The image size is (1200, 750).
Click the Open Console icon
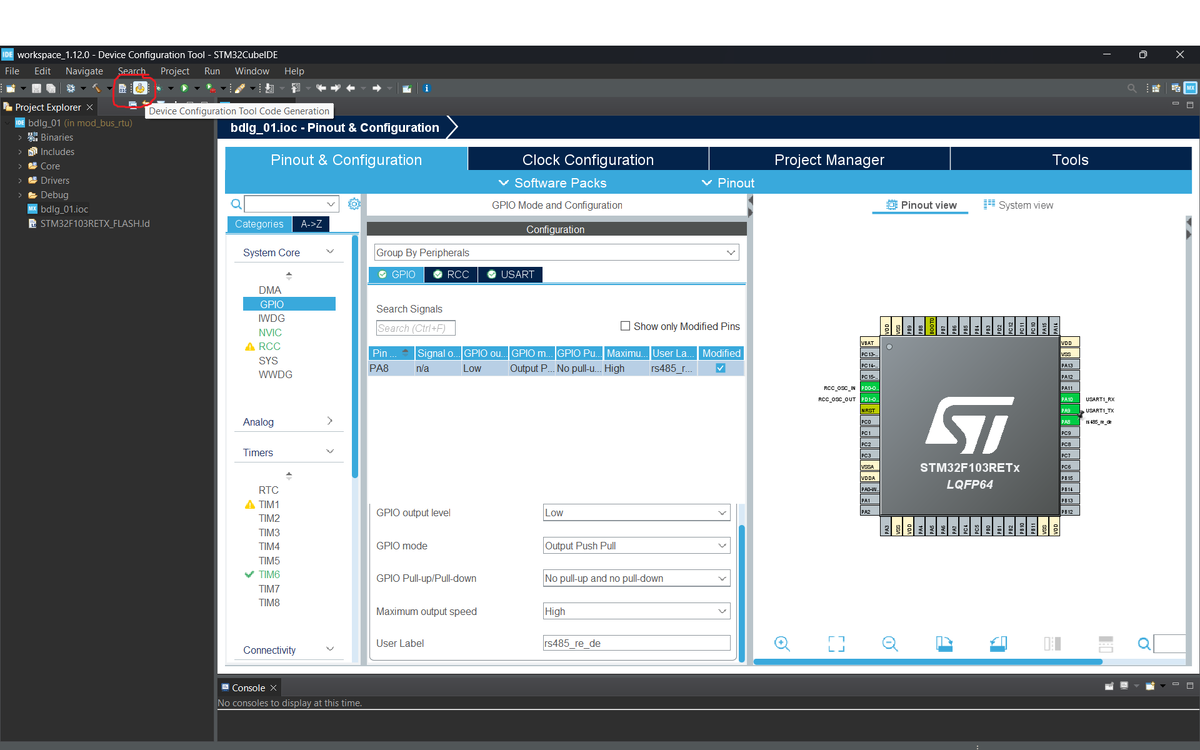(x=1150, y=686)
